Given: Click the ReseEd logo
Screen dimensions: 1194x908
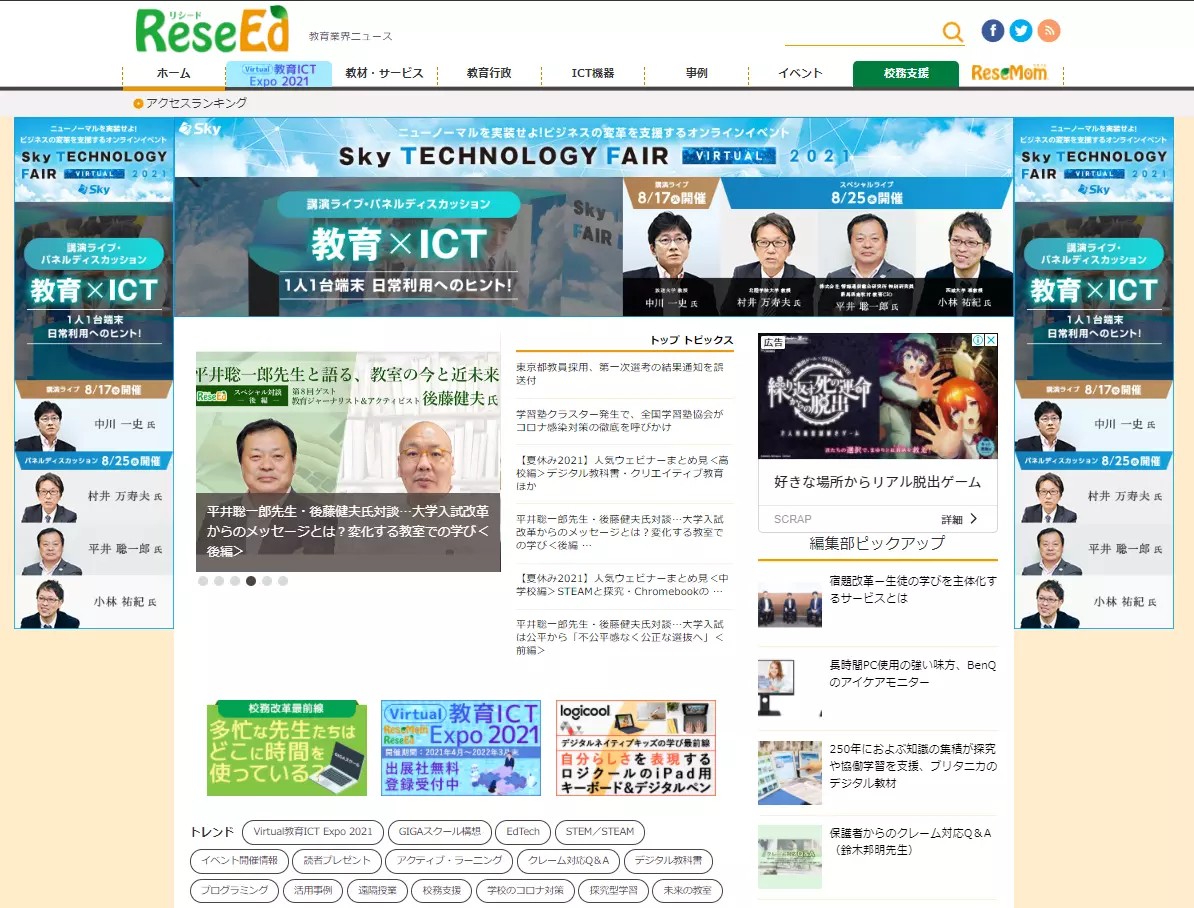Looking at the screenshot, I should pos(212,30).
